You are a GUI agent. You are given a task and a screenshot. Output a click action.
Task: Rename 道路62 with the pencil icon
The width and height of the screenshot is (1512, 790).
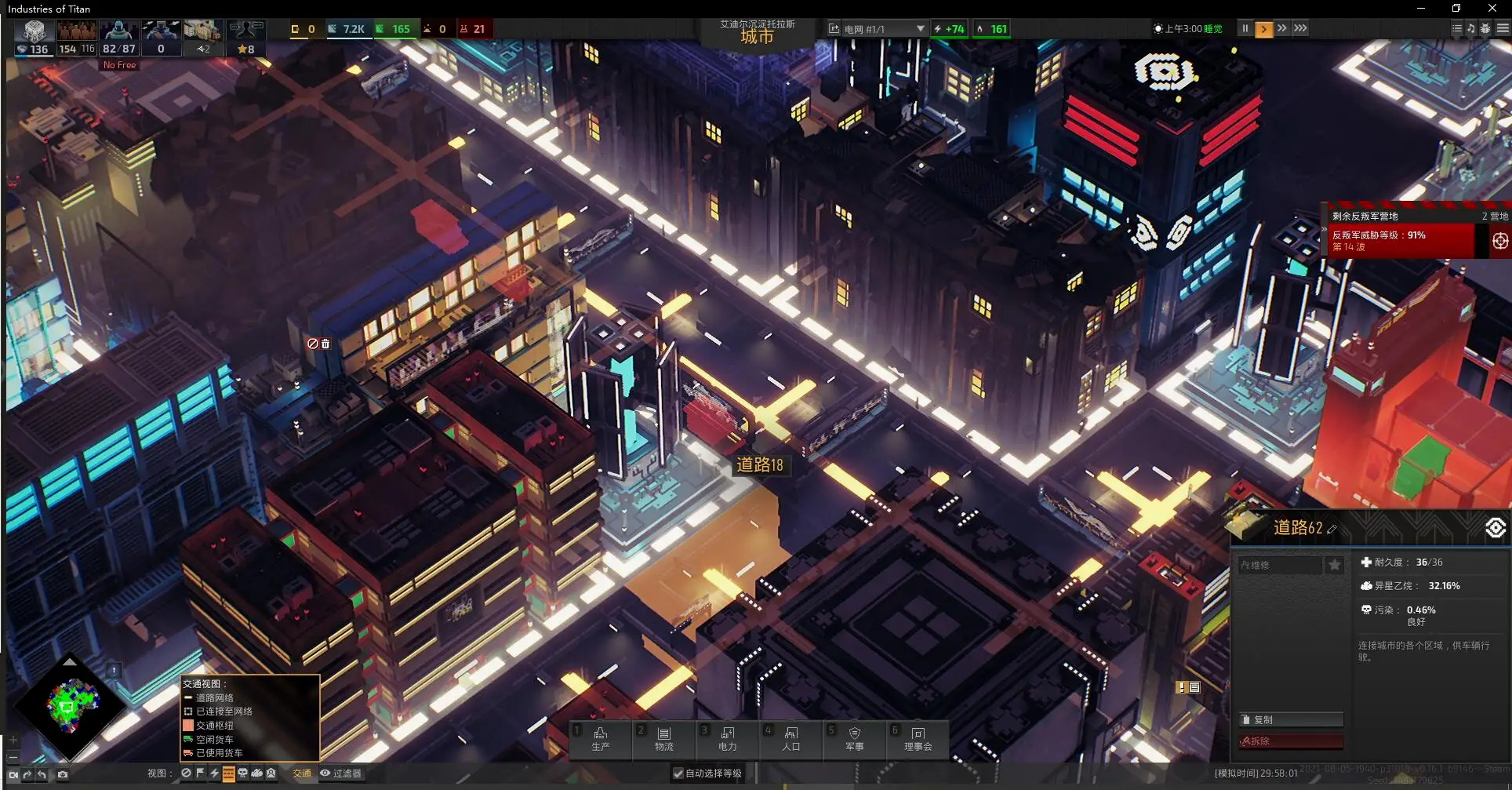(x=1332, y=530)
